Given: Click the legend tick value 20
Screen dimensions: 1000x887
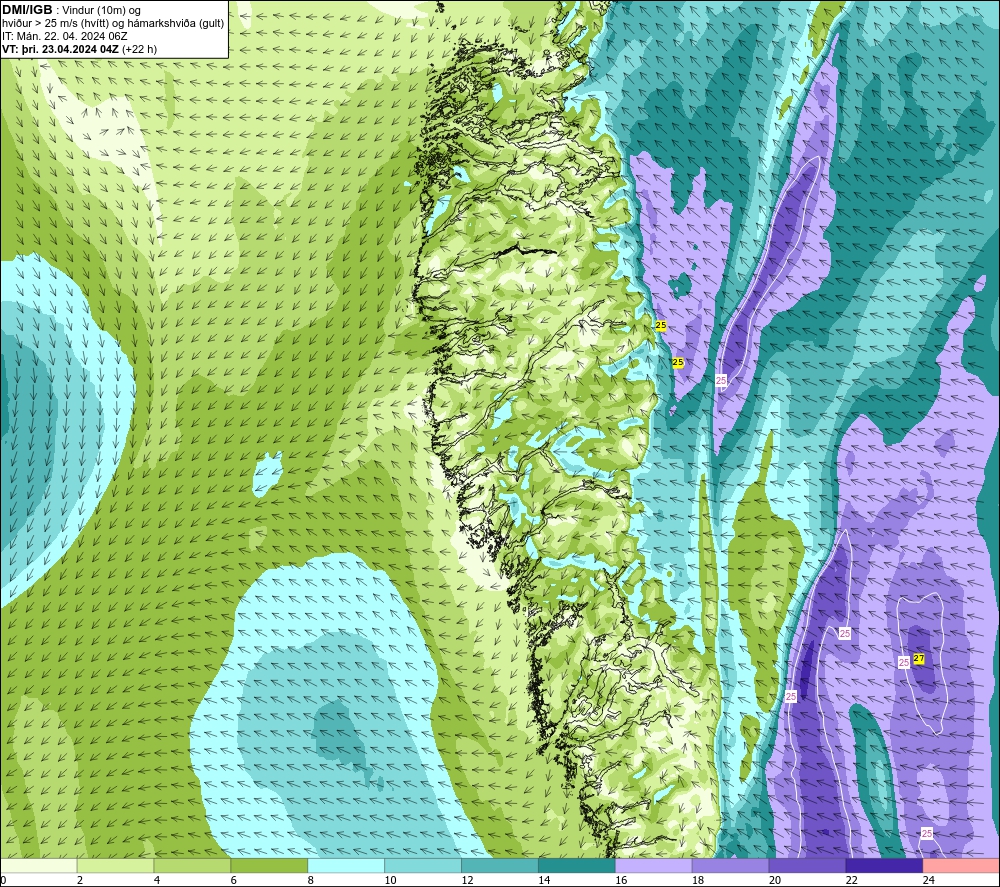Looking at the screenshot, I should tap(775, 880).
